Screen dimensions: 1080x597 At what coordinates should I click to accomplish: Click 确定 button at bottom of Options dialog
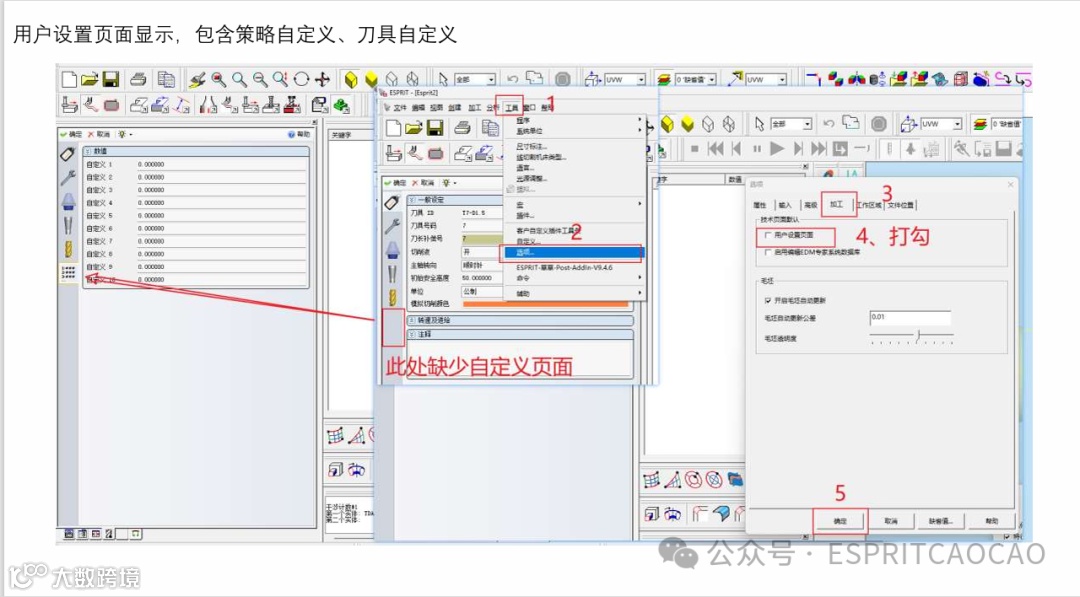(840, 521)
